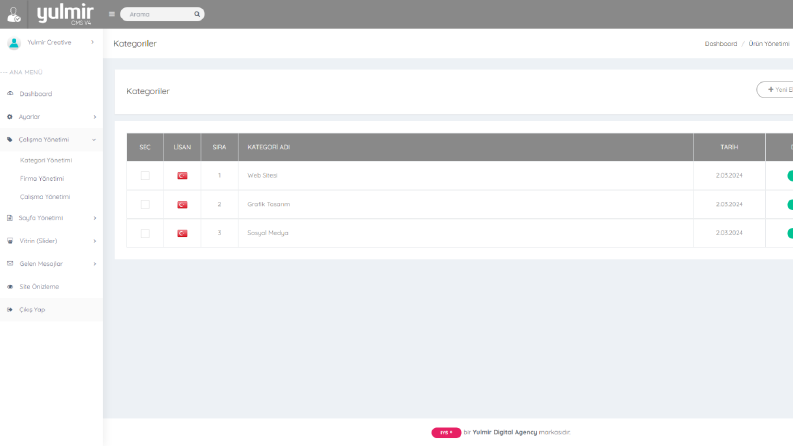This screenshot has height=446, width=793.
Task: Expand the Ayarlar menu arrow
Action: pyautogui.click(x=95, y=117)
